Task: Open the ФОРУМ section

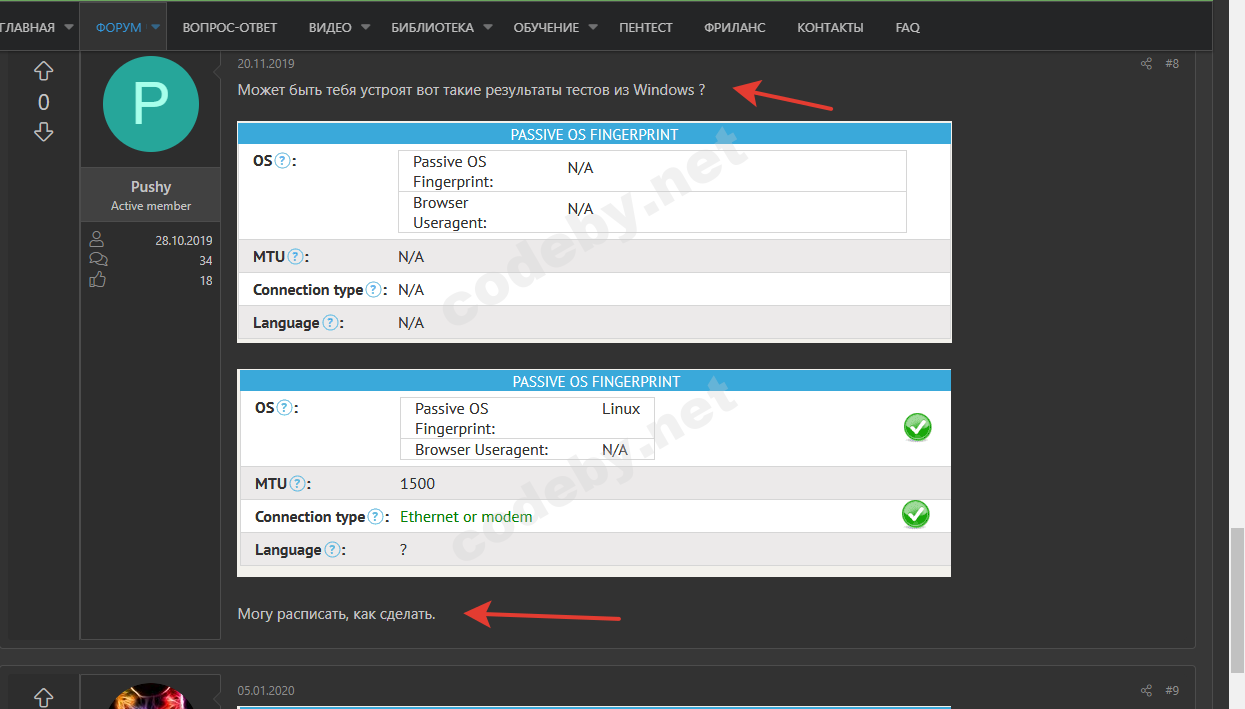Action: pos(119,28)
